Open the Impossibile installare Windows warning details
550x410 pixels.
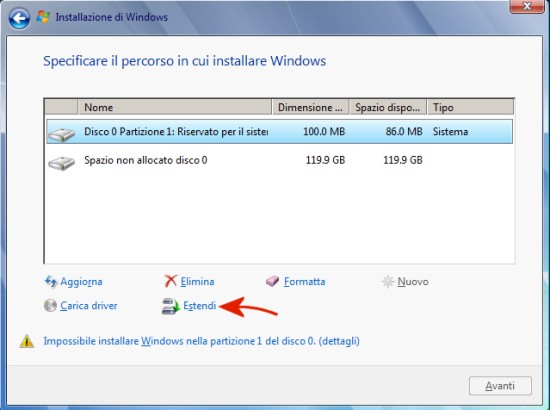[201, 341]
